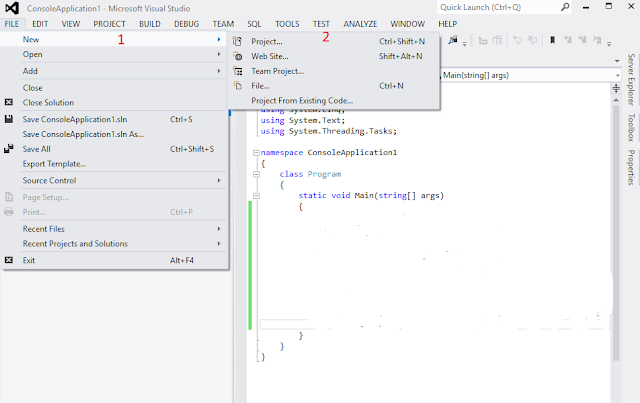Open the SQL menu
This screenshot has height=403, width=640.
254,24
